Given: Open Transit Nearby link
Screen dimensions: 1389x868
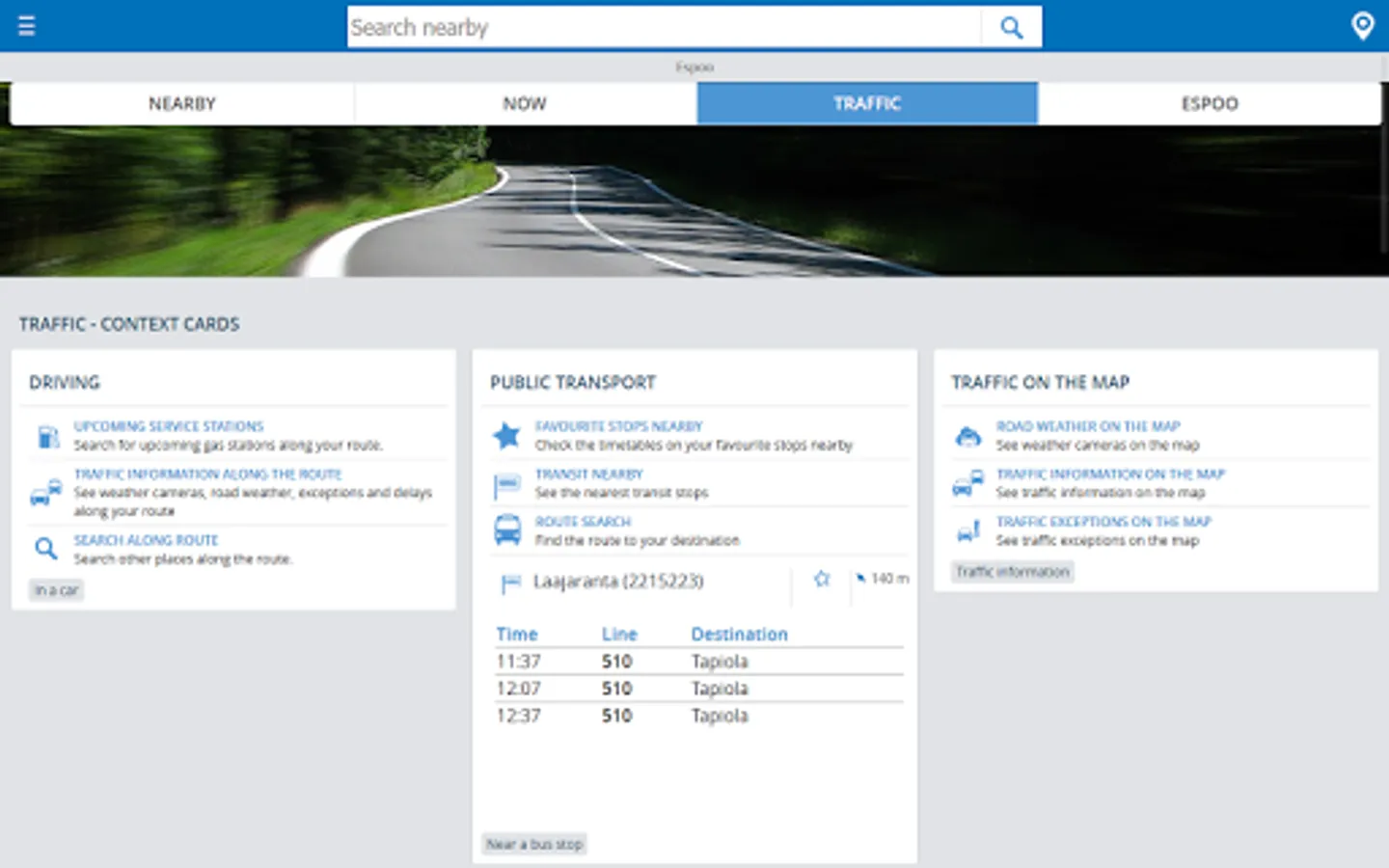Looking at the screenshot, I should (x=589, y=475).
